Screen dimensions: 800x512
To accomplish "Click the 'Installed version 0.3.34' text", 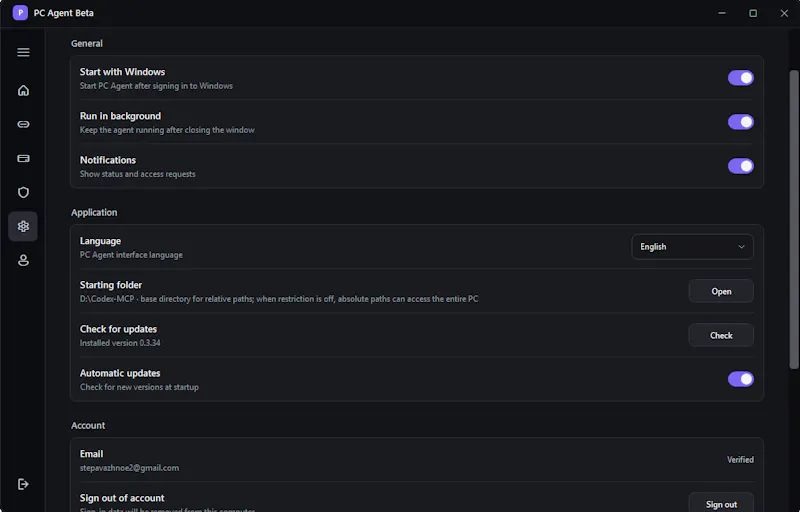I will [x=120, y=343].
